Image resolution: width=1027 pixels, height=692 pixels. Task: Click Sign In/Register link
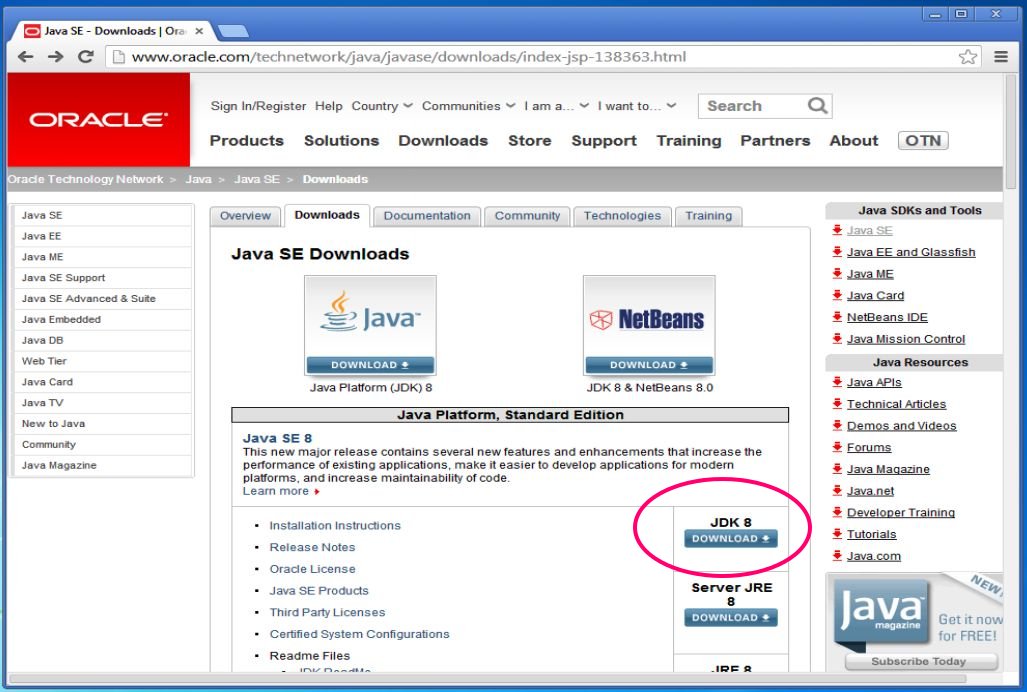click(x=258, y=105)
